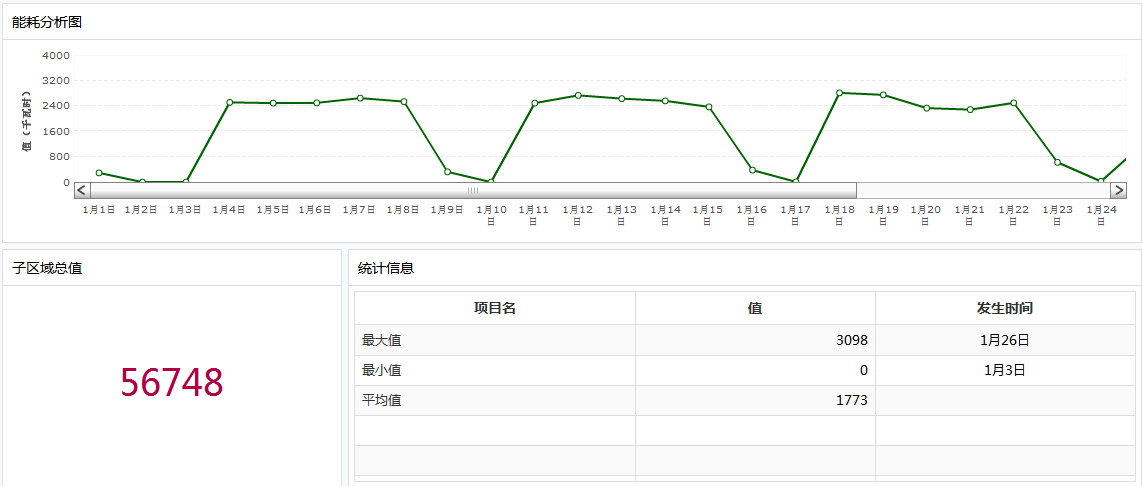Click the 1月11日 data point
The width and height of the screenshot is (1142, 486).
click(x=534, y=103)
